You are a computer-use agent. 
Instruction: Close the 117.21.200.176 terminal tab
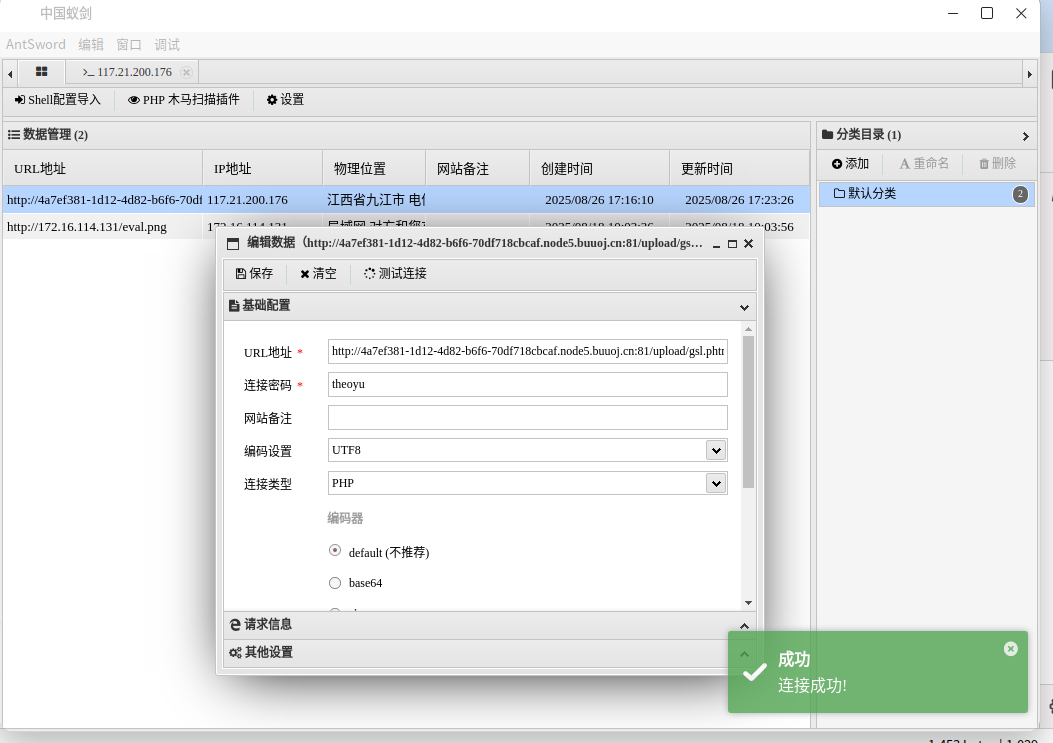click(x=187, y=72)
